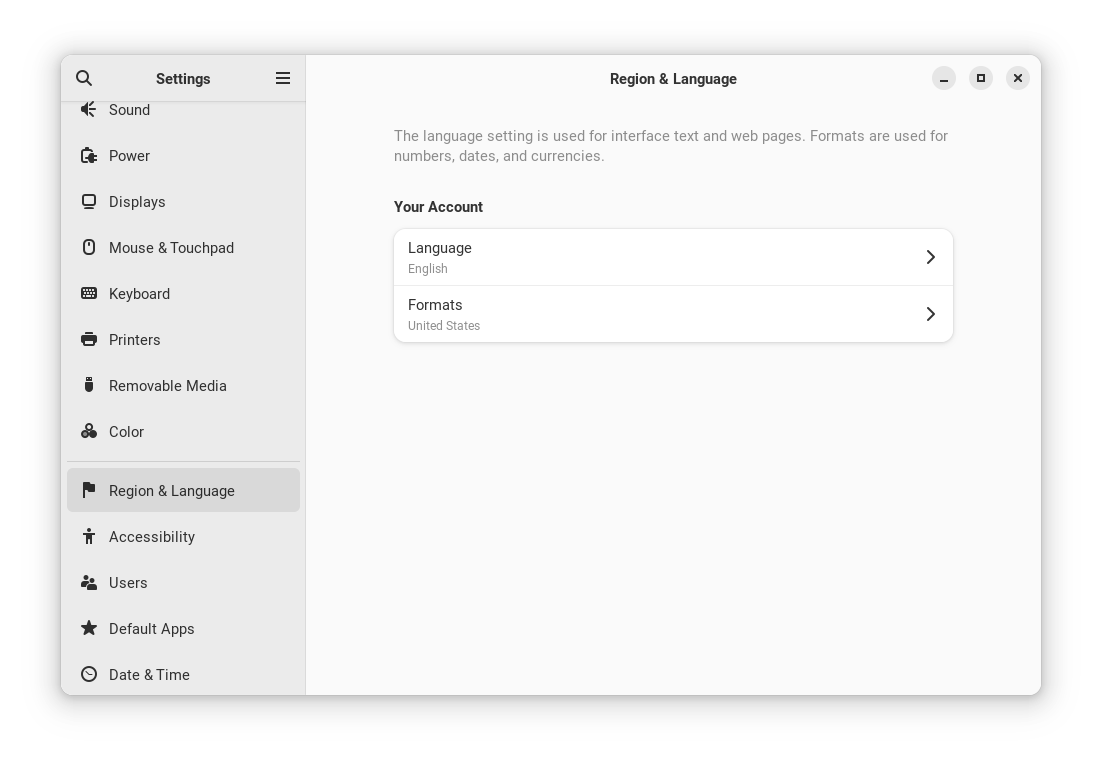Expand the Formats row chevron
This screenshot has width=1102, height=762.
click(x=931, y=314)
